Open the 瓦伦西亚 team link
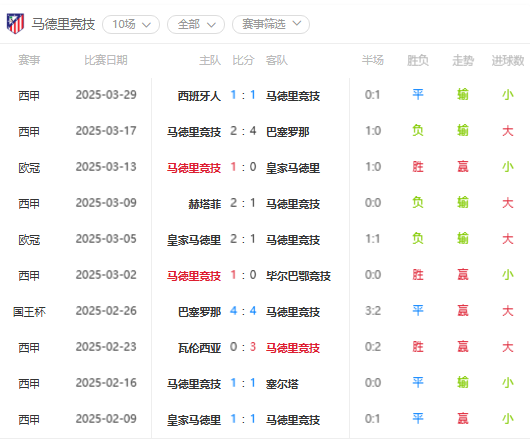The height and width of the screenshot is (442, 530). [x=199, y=348]
